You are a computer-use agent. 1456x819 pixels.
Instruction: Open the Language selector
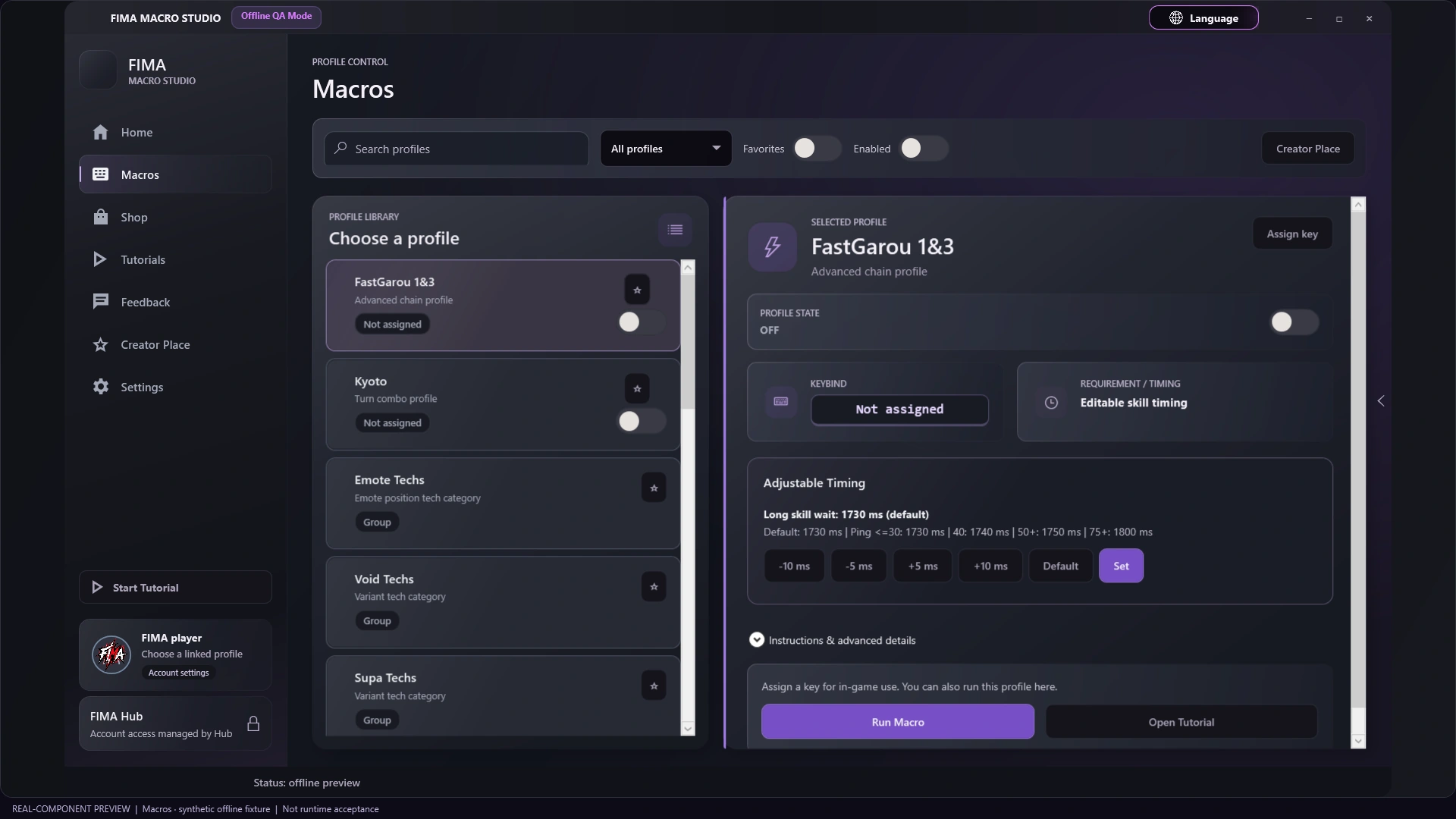coord(1203,18)
